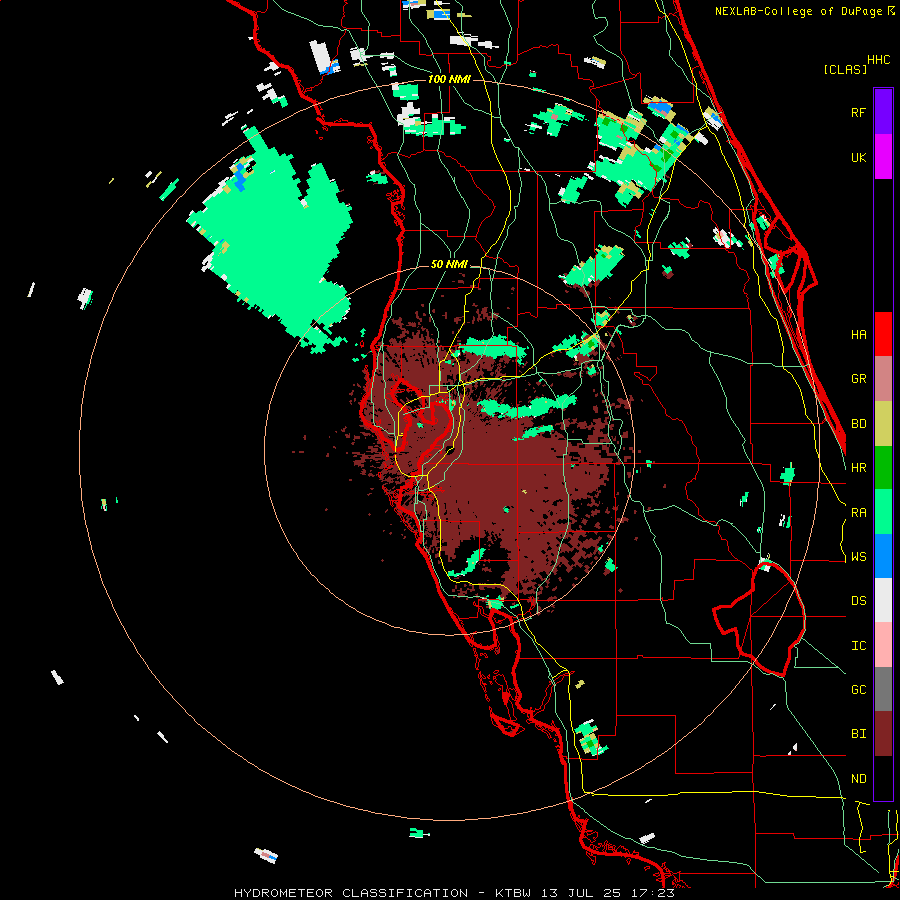Viewport: 900px width, 900px height.
Task: Click the 100 NMI range ring label
Action: [x=449, y=79]
